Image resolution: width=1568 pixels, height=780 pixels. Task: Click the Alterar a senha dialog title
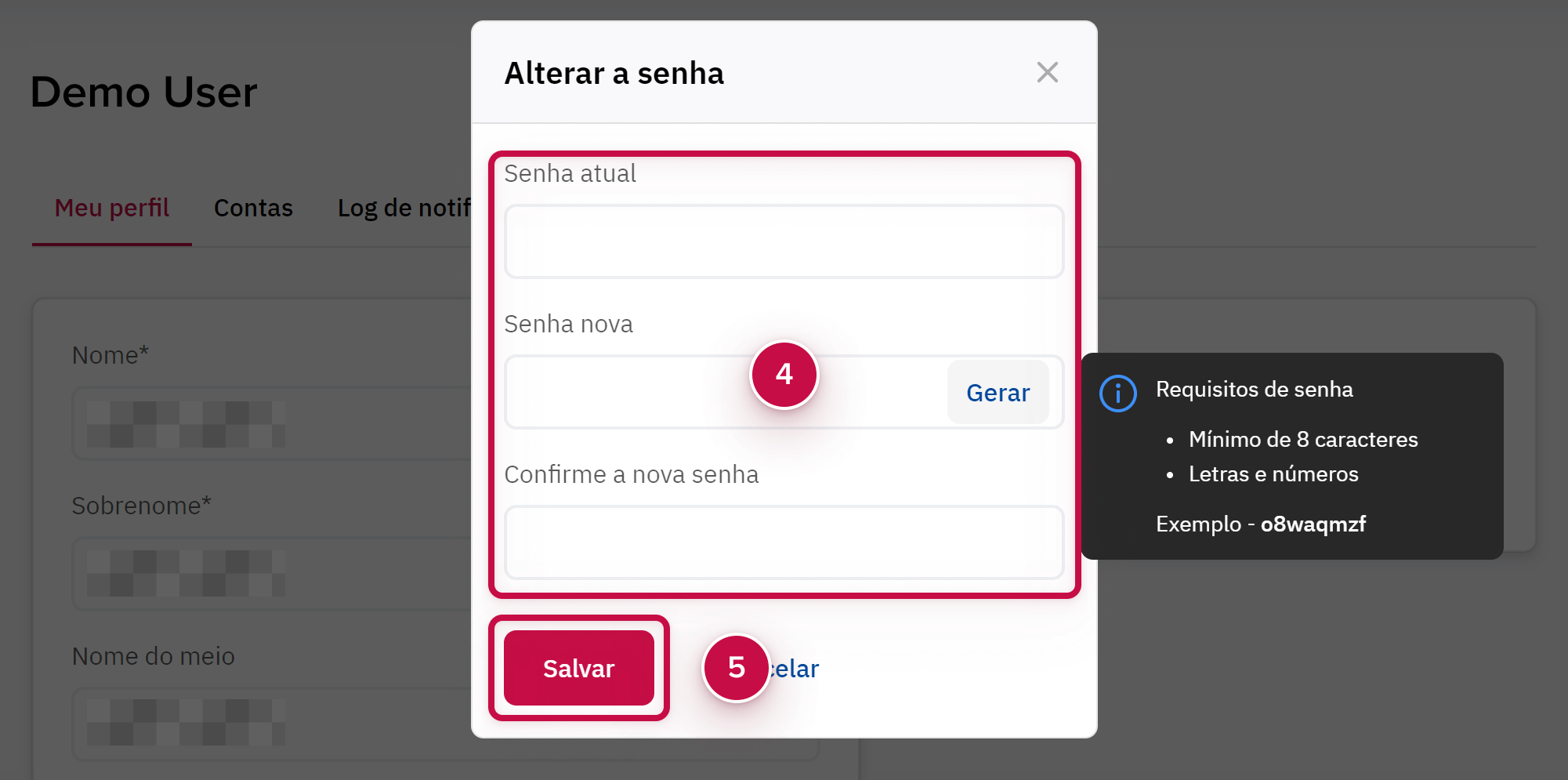pos(614,74)
